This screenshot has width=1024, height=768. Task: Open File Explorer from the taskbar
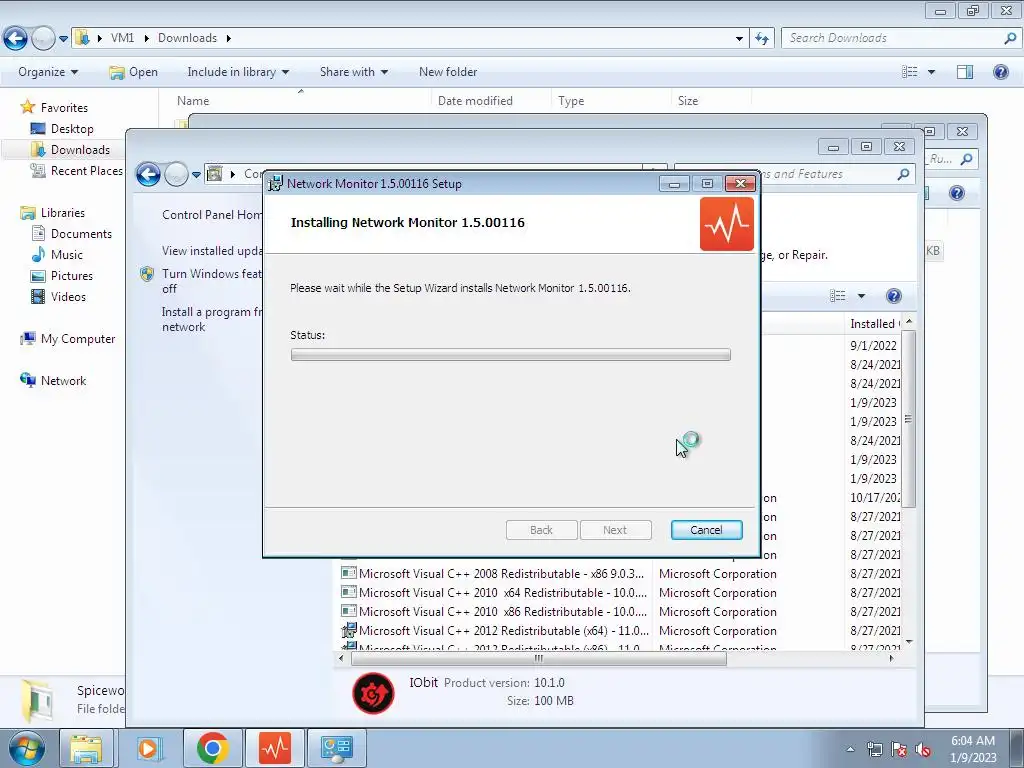(x=86, y=748)
